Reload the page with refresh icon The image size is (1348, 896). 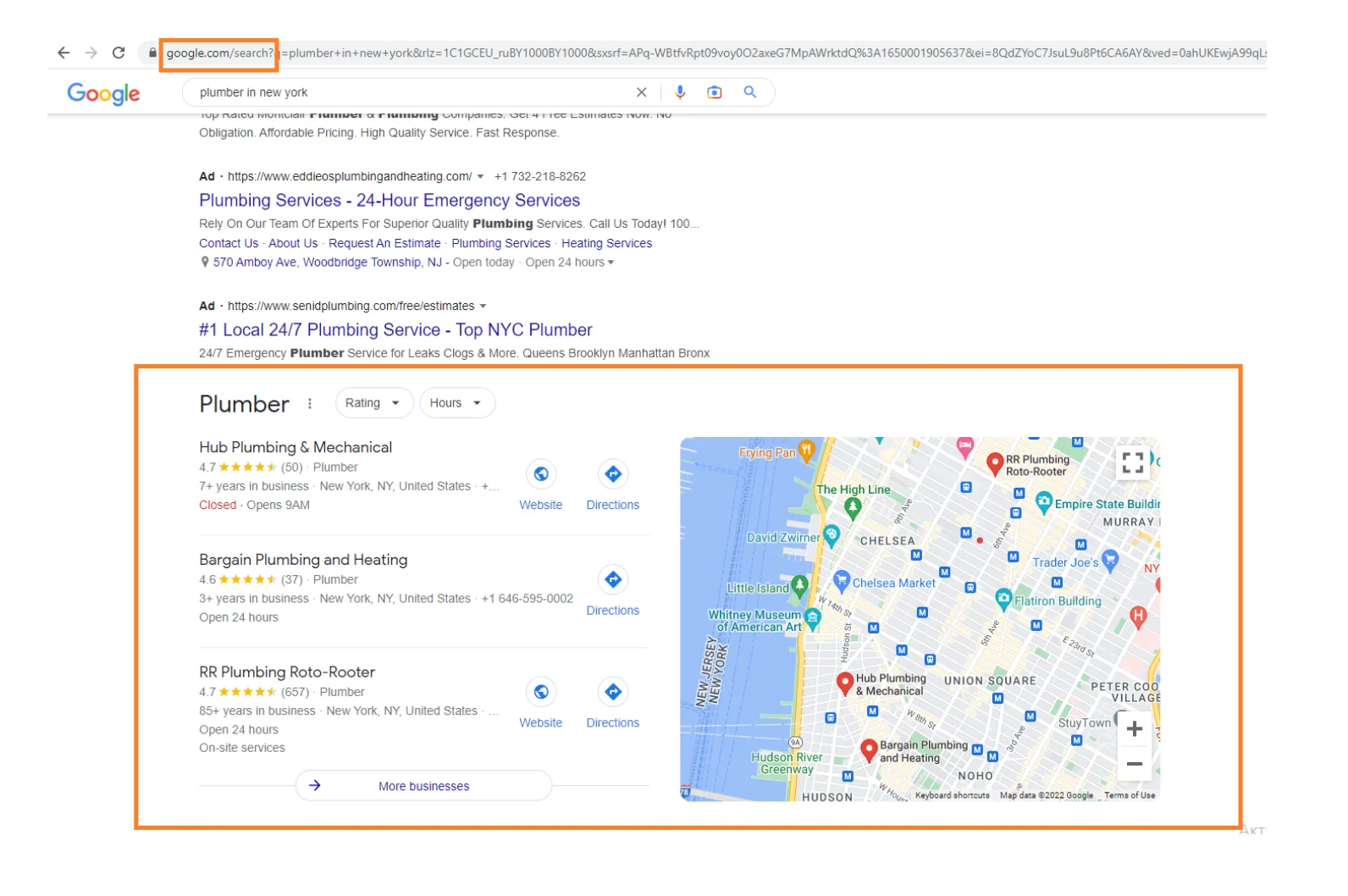[119, 53]
